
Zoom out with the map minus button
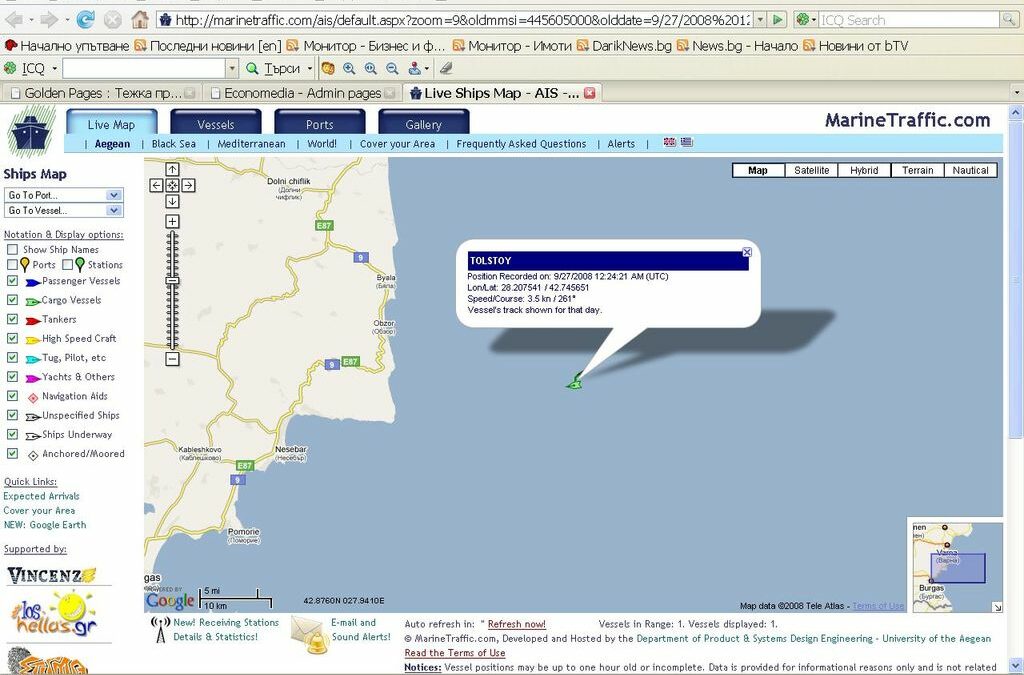tap(172, 358)
